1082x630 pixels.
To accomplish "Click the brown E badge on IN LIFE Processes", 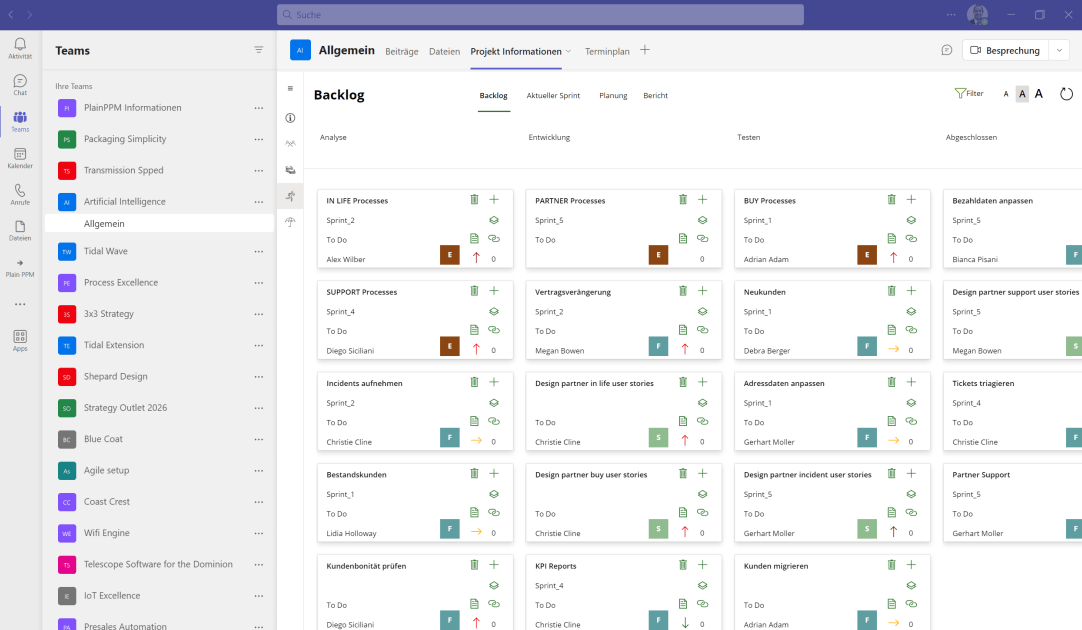I will click(x=450, y=255).
